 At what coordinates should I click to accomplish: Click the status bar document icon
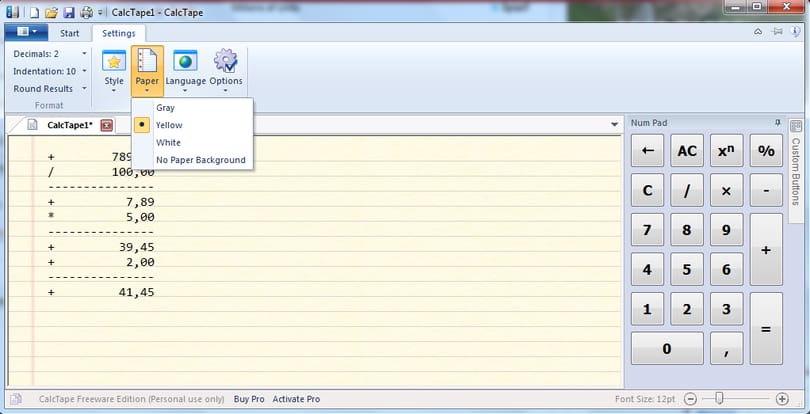tap(15, 399)
